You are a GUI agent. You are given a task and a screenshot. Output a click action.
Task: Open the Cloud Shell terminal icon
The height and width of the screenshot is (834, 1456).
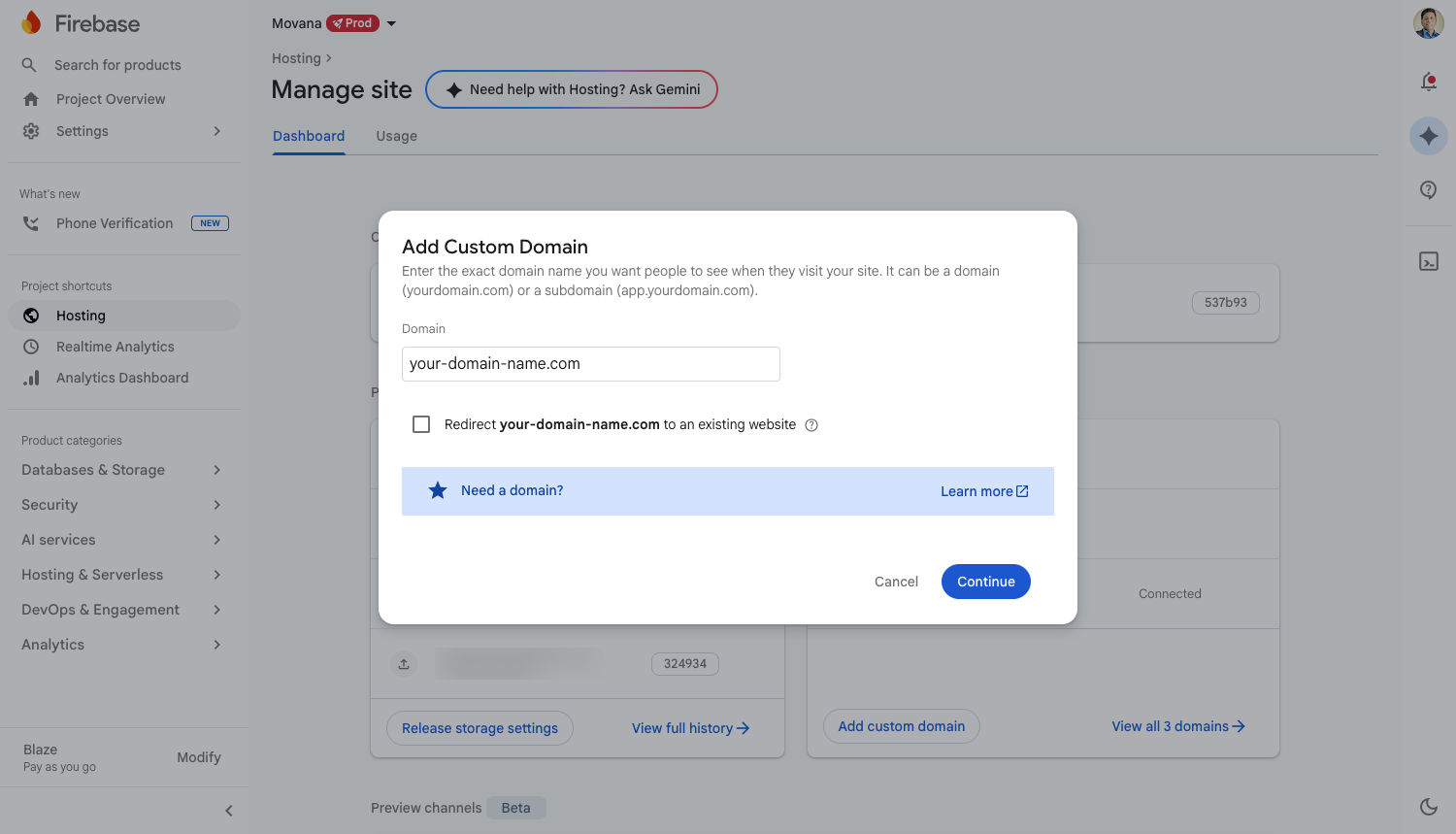pos(1428,261)
